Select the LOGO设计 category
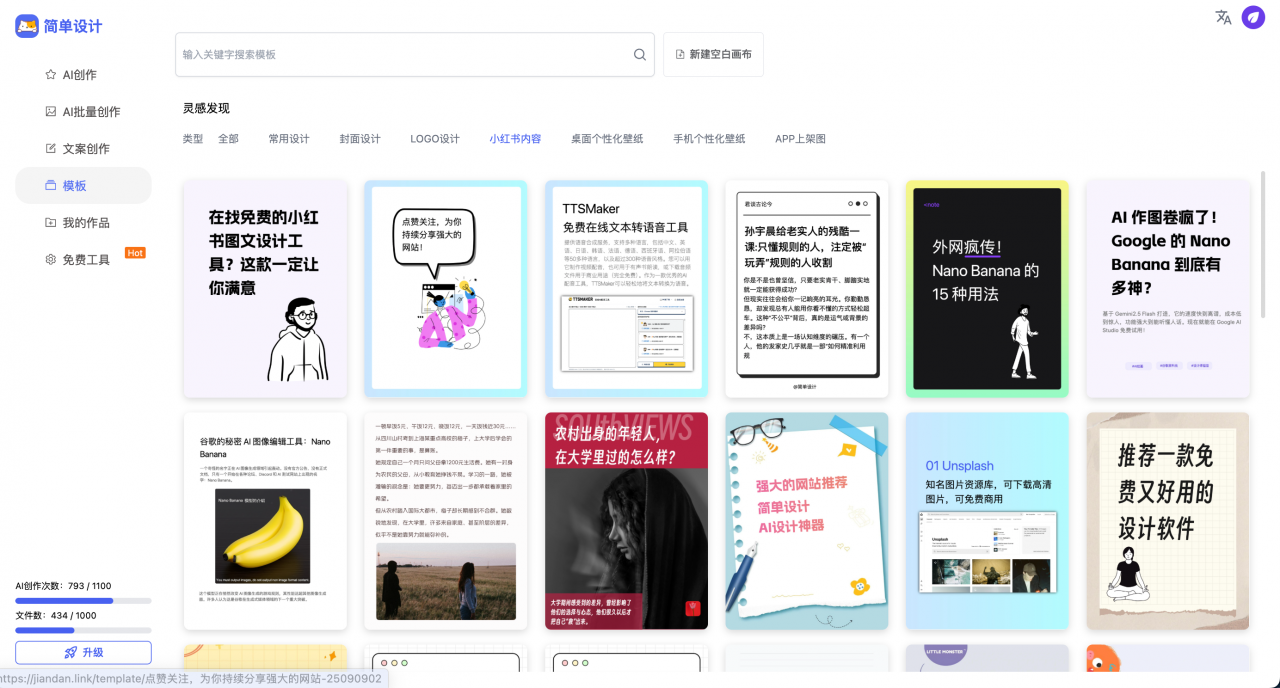Screen dimensions: 1280x688 (x=435, y=139)
